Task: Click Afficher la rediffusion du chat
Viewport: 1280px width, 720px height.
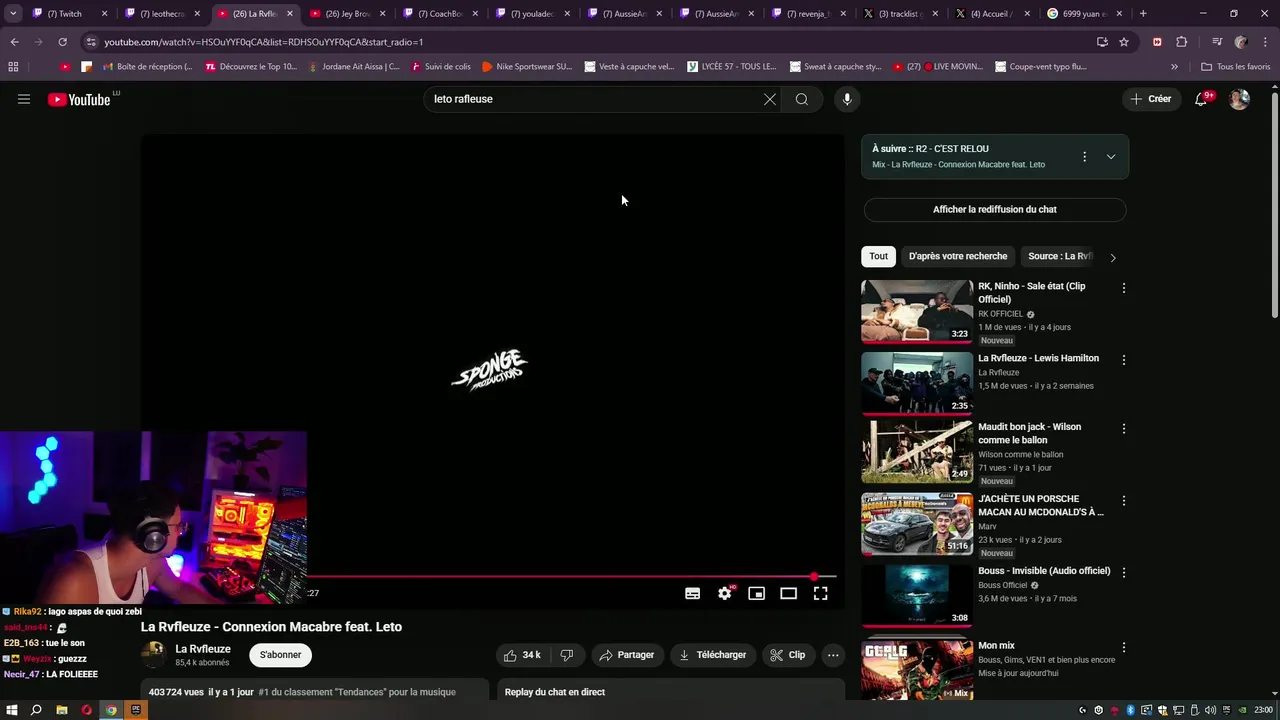Action: coord(995,210)
